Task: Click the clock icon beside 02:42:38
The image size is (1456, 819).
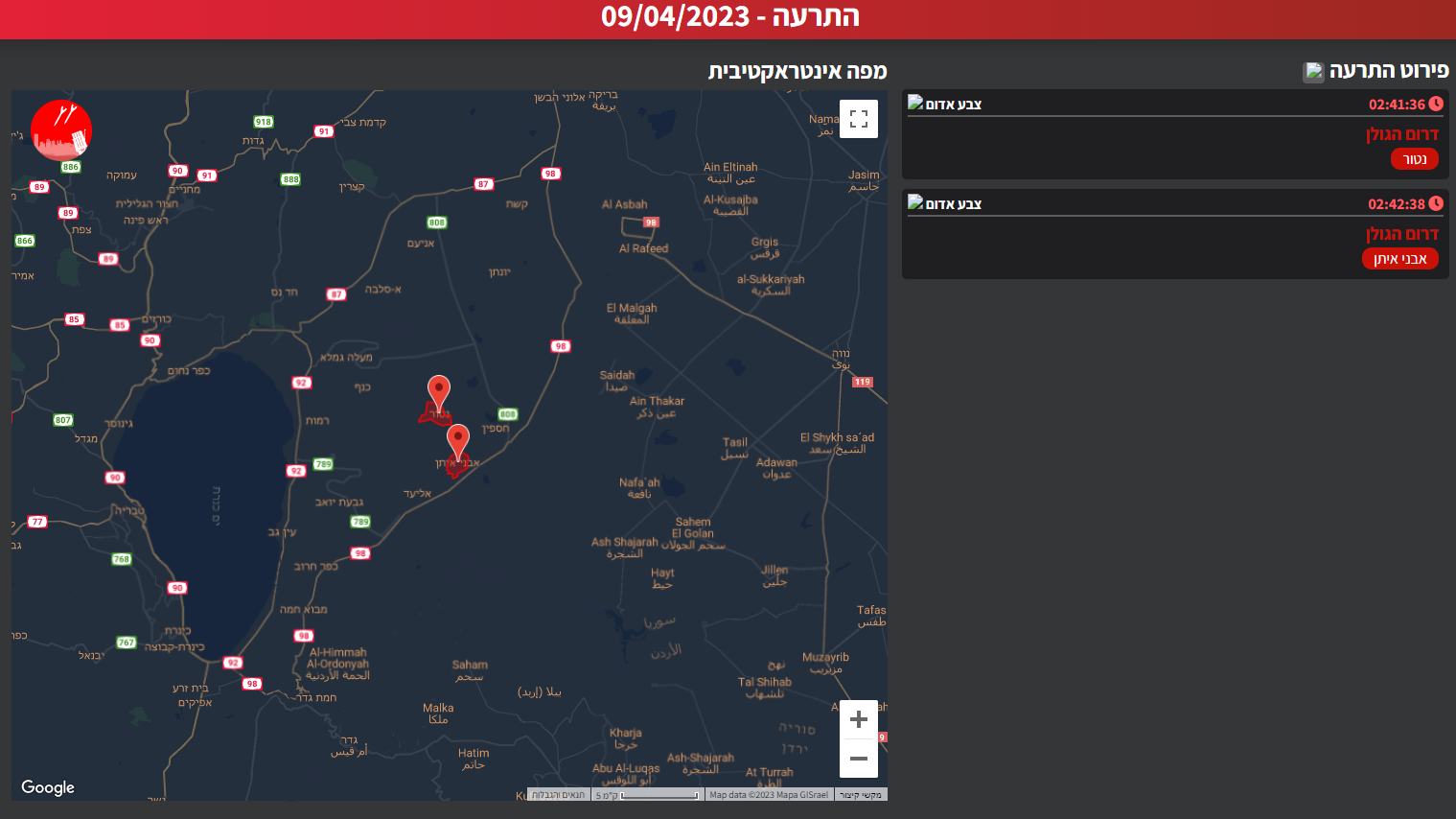Action: pos(1436,203)
